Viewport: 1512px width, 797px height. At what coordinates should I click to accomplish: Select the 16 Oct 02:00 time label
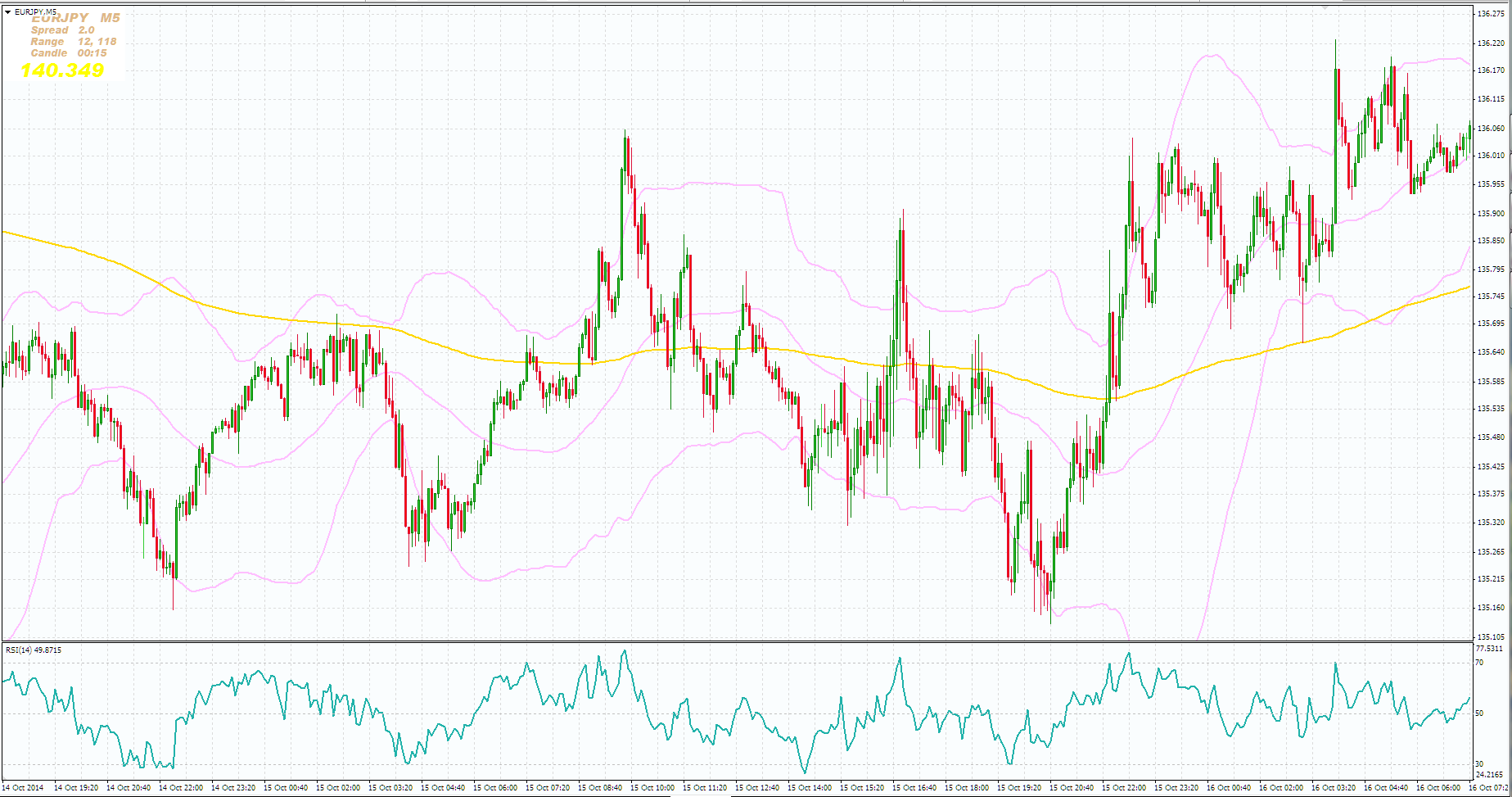pos(1281,788)
